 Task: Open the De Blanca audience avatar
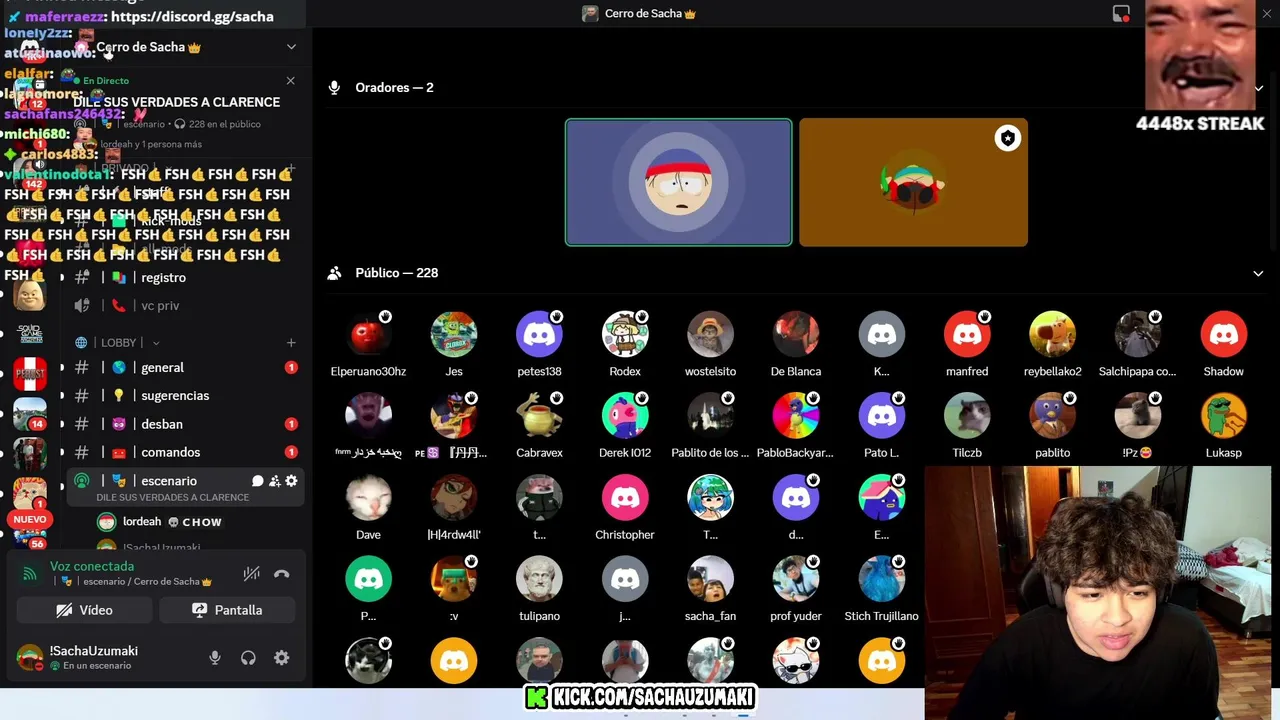coord(796,334)
